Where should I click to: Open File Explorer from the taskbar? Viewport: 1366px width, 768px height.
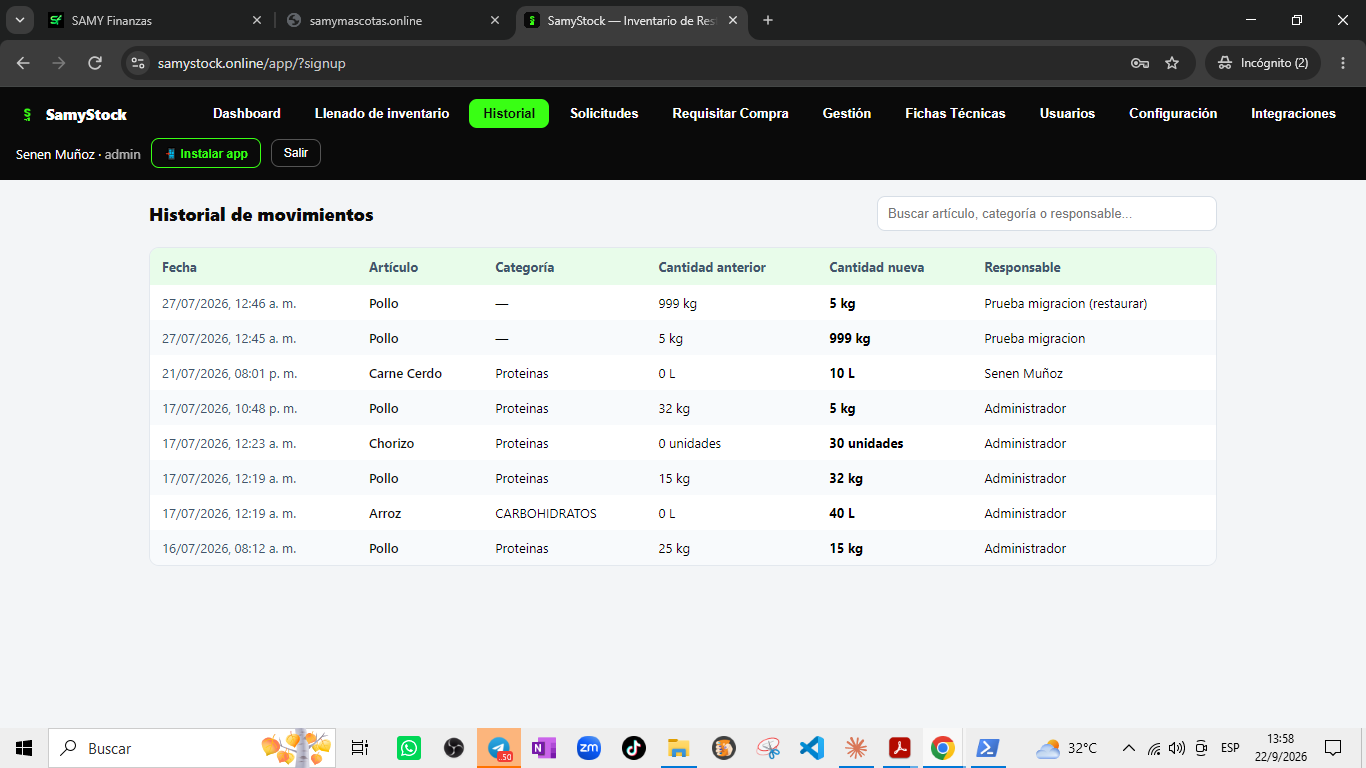click(679, 748)
